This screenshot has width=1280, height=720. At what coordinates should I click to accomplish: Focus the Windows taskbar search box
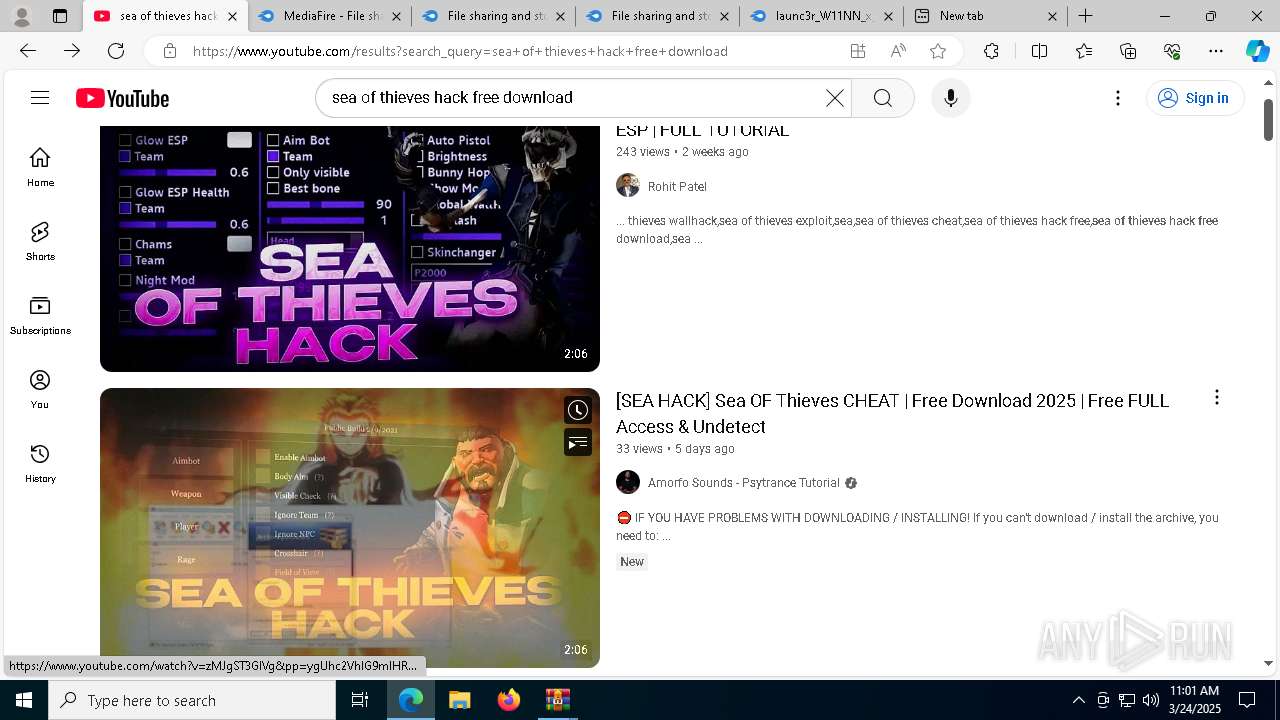(x=192, y=700)
